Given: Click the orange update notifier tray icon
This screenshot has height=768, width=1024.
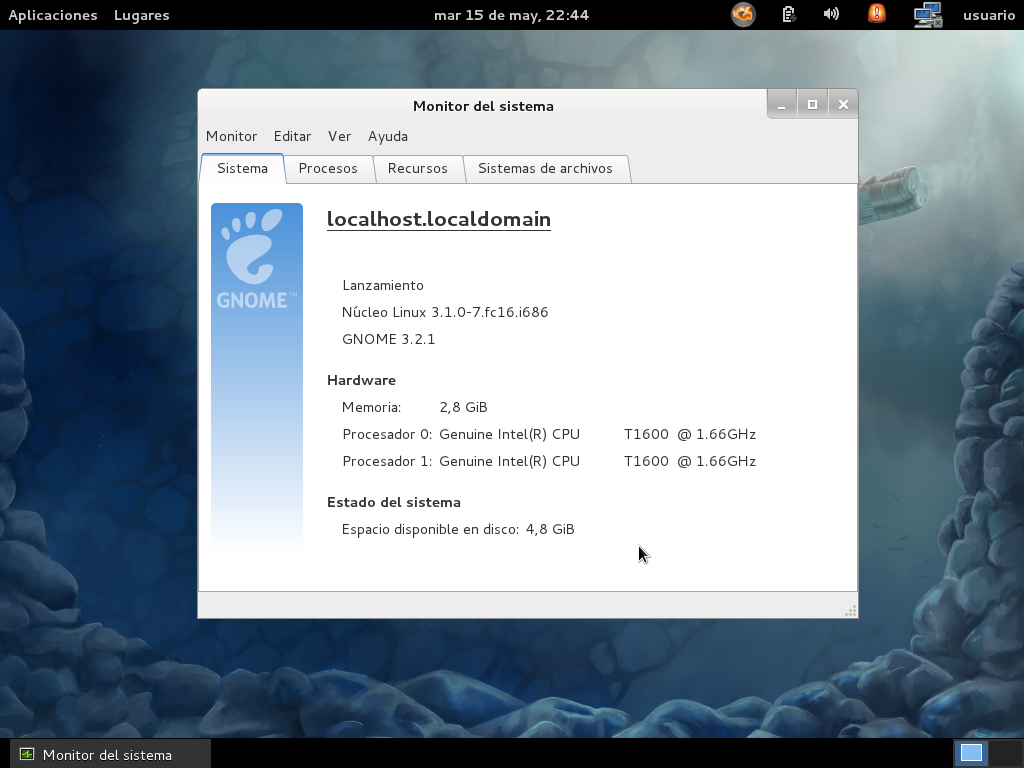Looking at the screenshot, I should coord(743,14).
